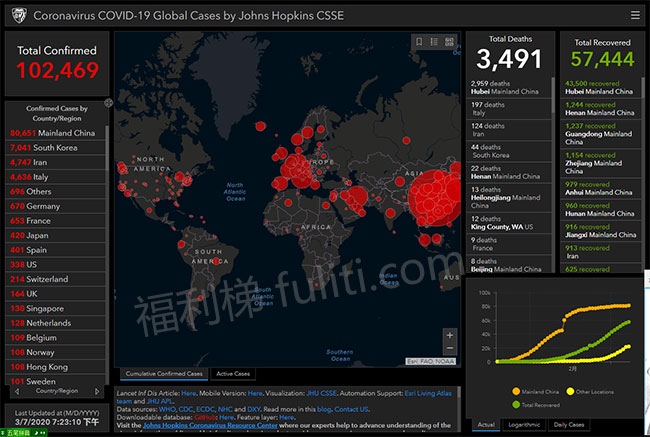Open the GitHub database link

[x=204, y=417]
